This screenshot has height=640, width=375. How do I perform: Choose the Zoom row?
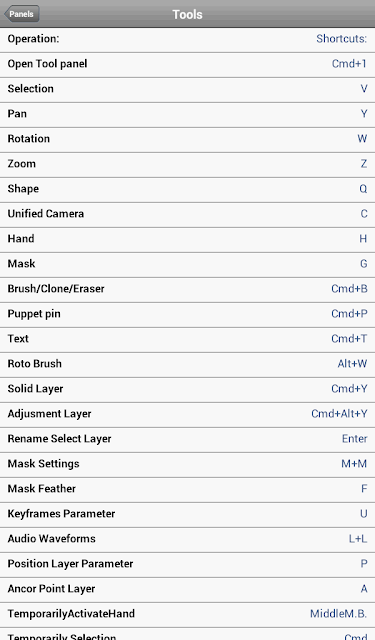[187, 165]
